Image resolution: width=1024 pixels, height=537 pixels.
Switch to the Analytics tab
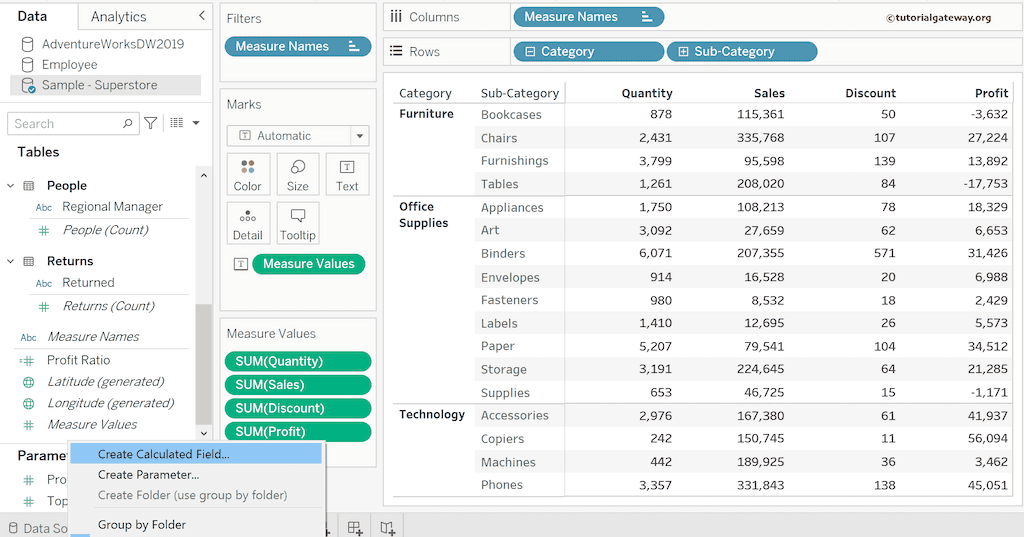[118, 16]
